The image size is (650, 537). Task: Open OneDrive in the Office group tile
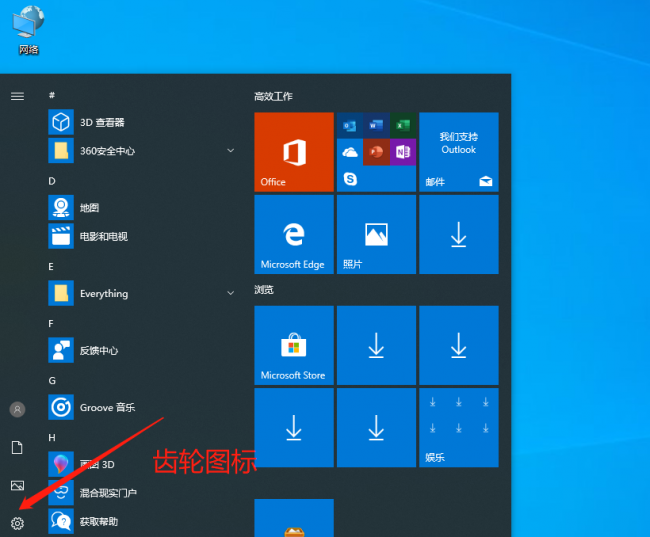pos(350,152)
